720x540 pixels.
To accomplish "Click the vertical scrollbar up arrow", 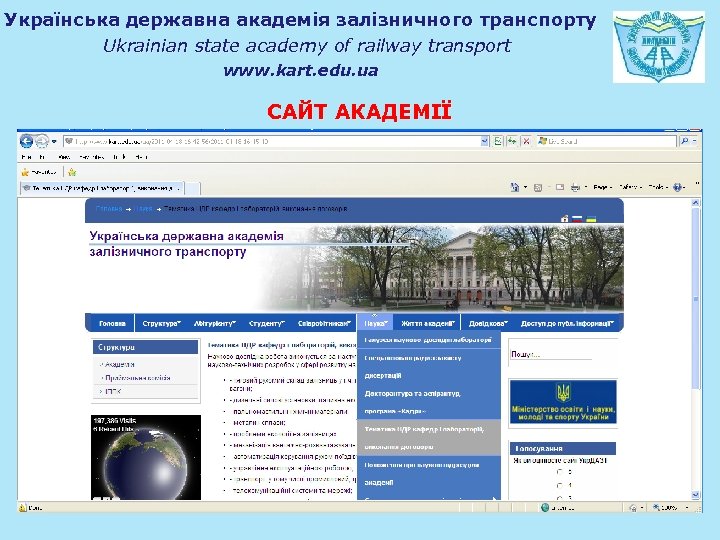I will coord(696,203).
